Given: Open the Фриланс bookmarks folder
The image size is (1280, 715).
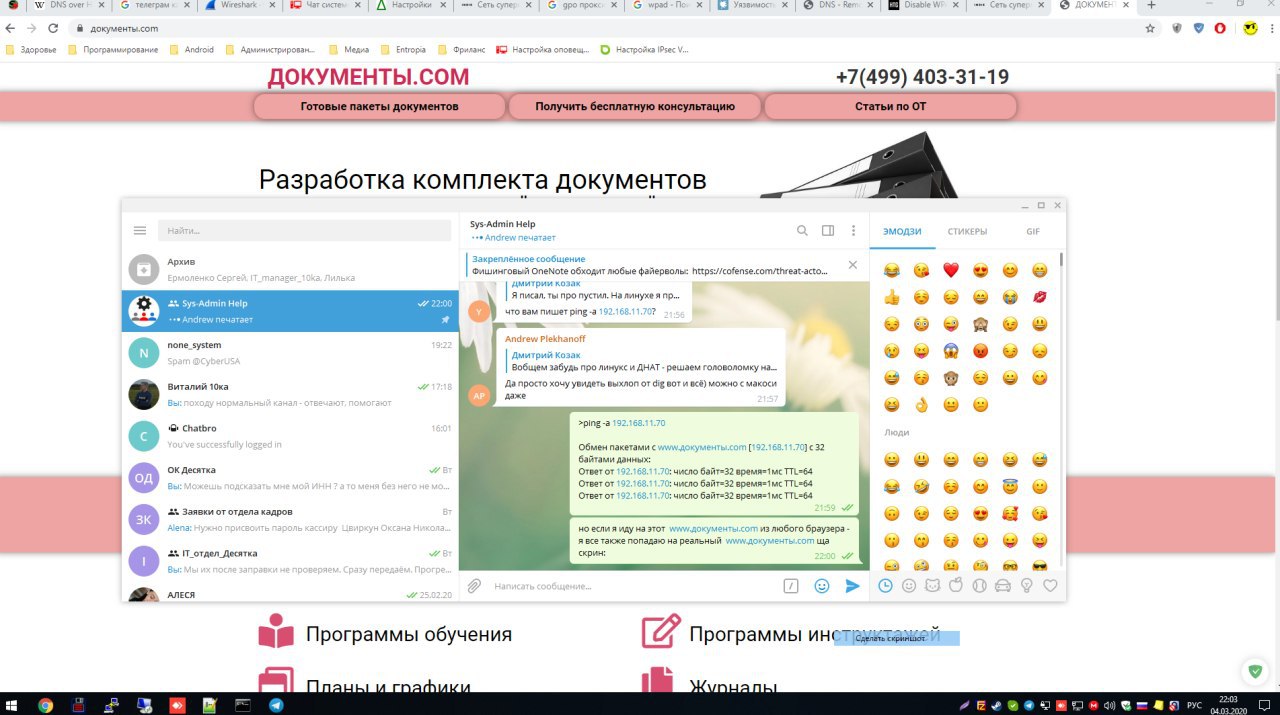Looking at the screenshot, I should click(x=462, y=49).
